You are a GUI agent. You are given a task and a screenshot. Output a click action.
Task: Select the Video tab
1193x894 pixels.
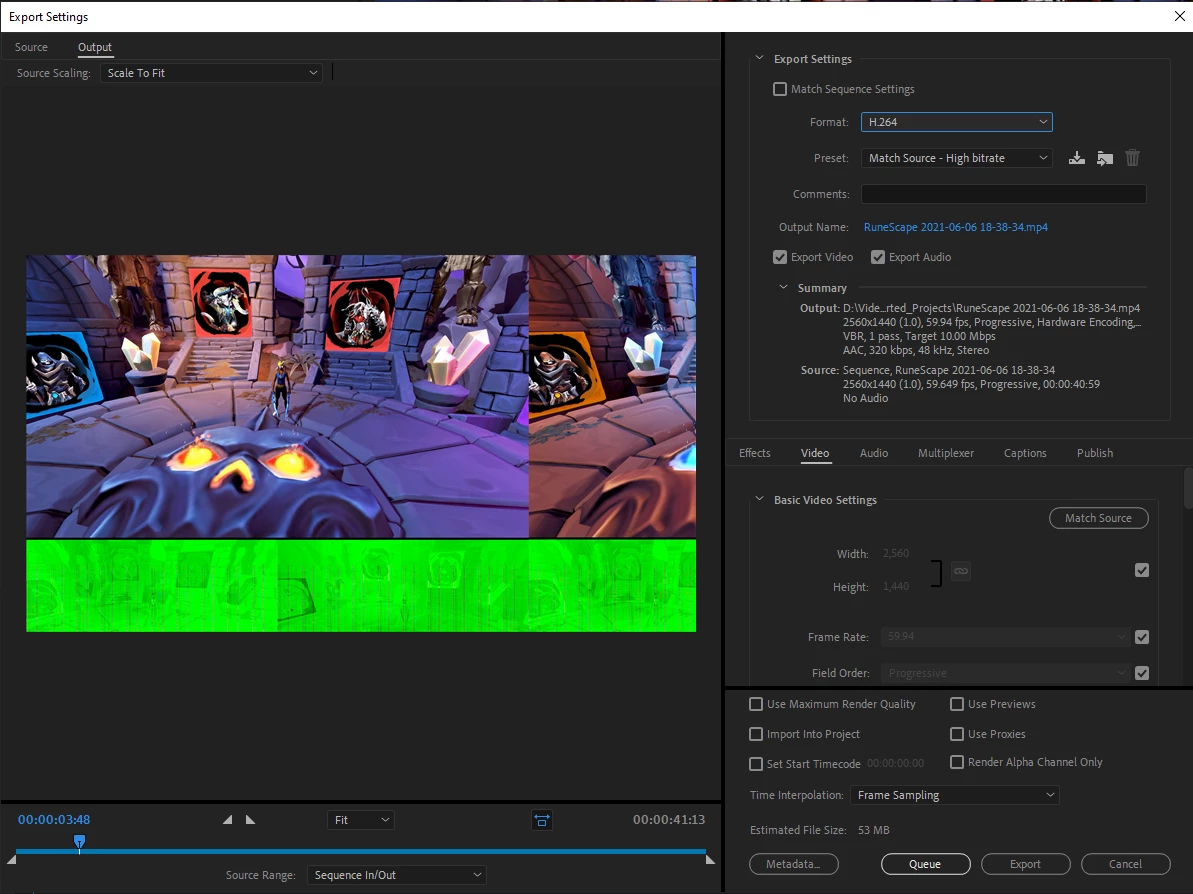click(x=815, y=453)
